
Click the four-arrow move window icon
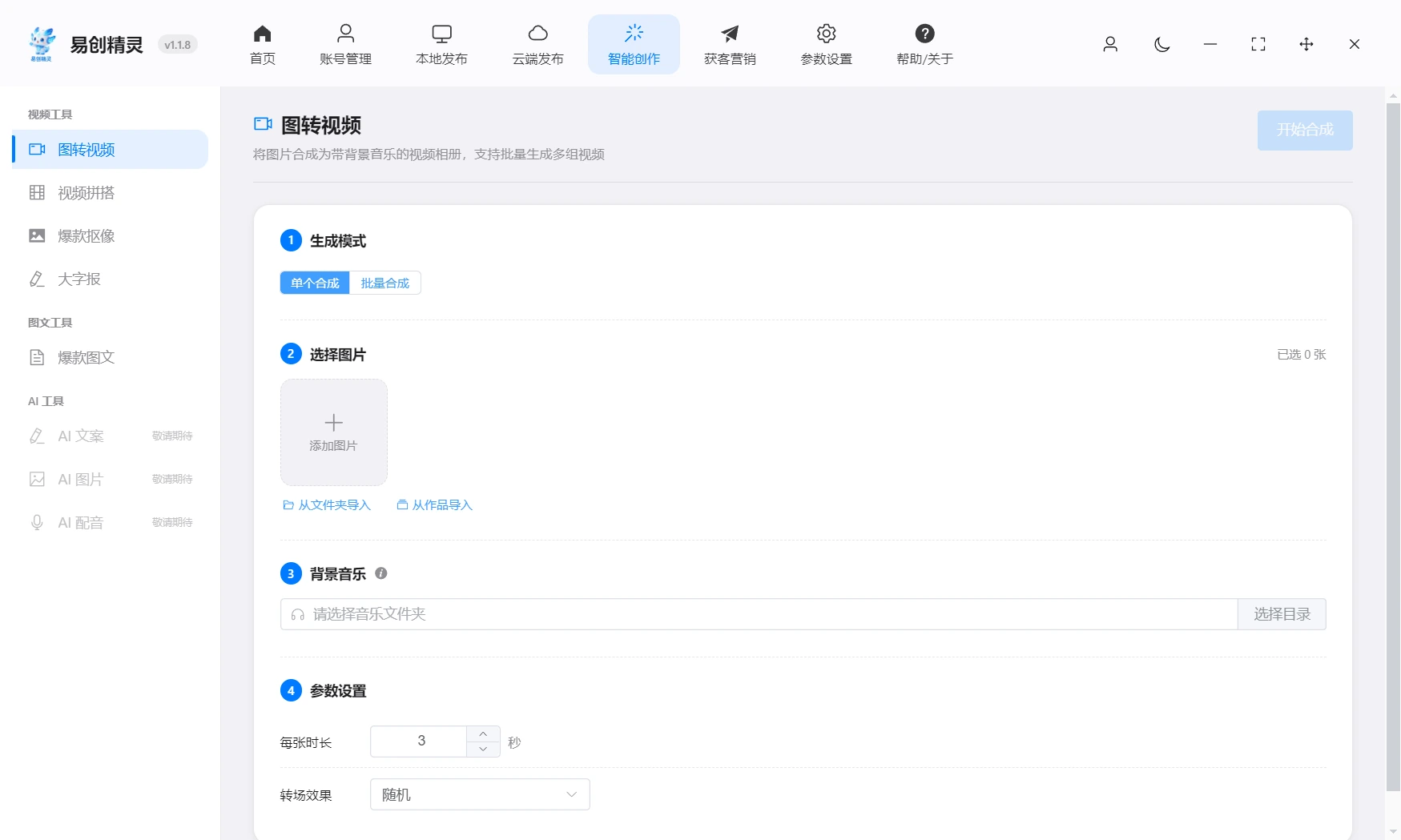pos(1306,44)
